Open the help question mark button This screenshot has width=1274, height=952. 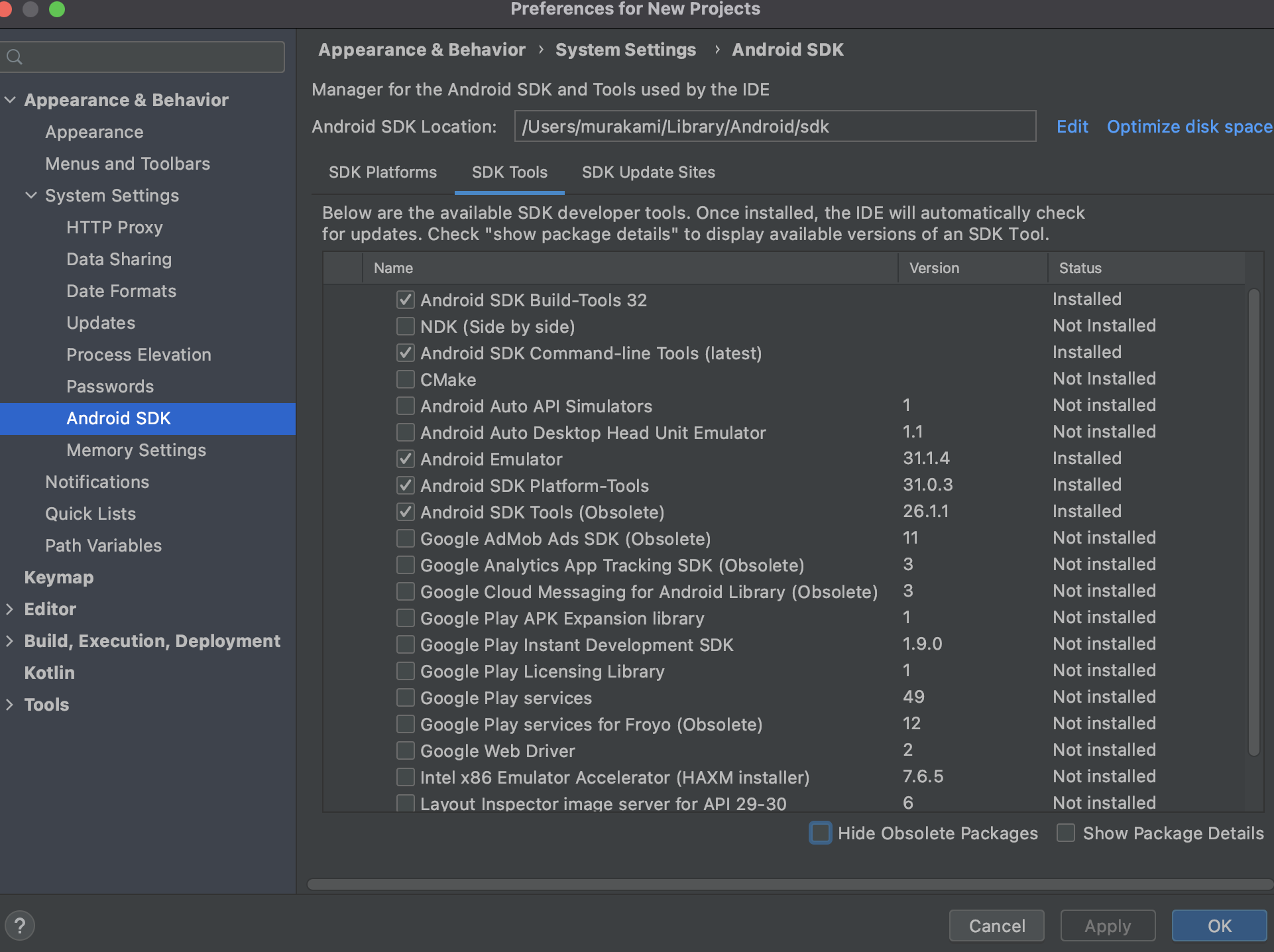20,925
